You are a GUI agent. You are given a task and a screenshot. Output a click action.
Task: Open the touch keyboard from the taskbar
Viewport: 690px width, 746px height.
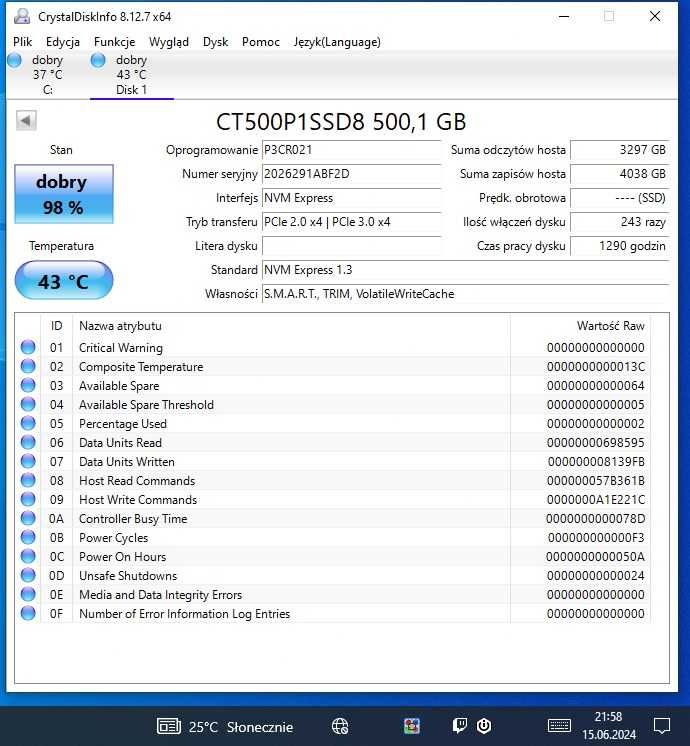559,726
